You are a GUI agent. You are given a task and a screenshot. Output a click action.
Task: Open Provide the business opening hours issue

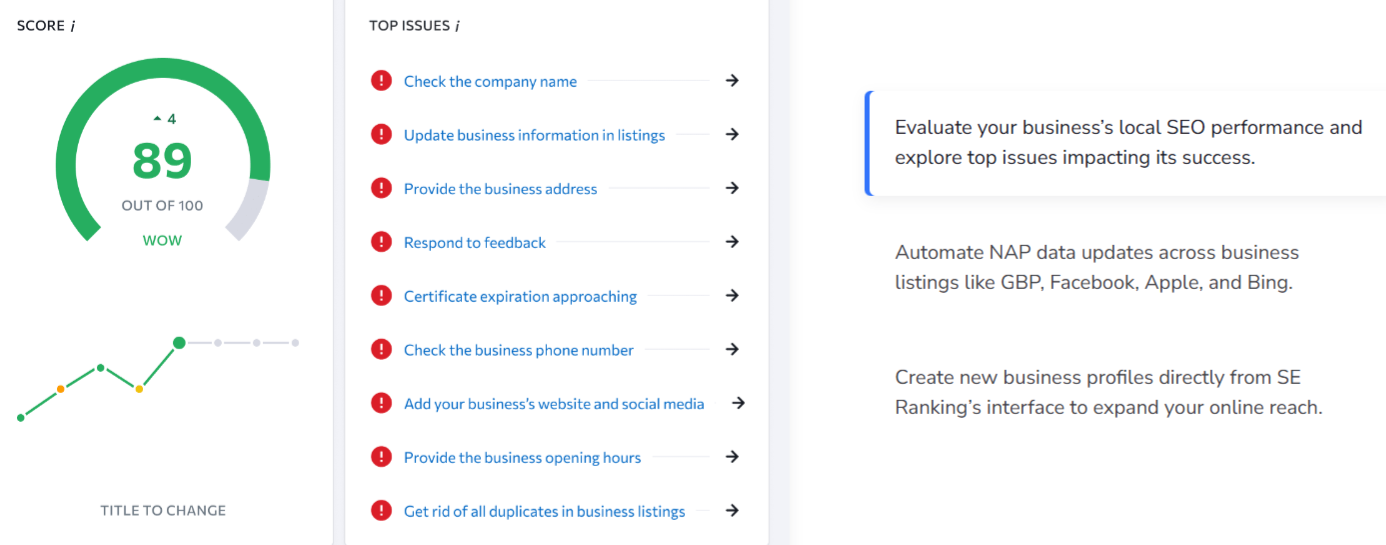(522, 458)
